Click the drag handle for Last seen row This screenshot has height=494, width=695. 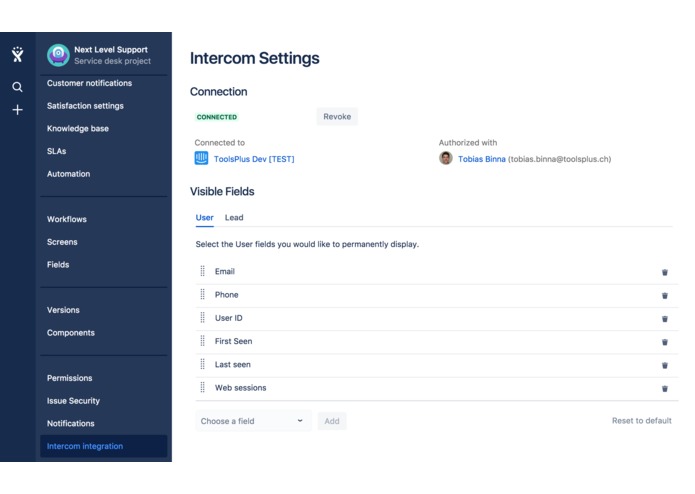[x=203, y=364]
